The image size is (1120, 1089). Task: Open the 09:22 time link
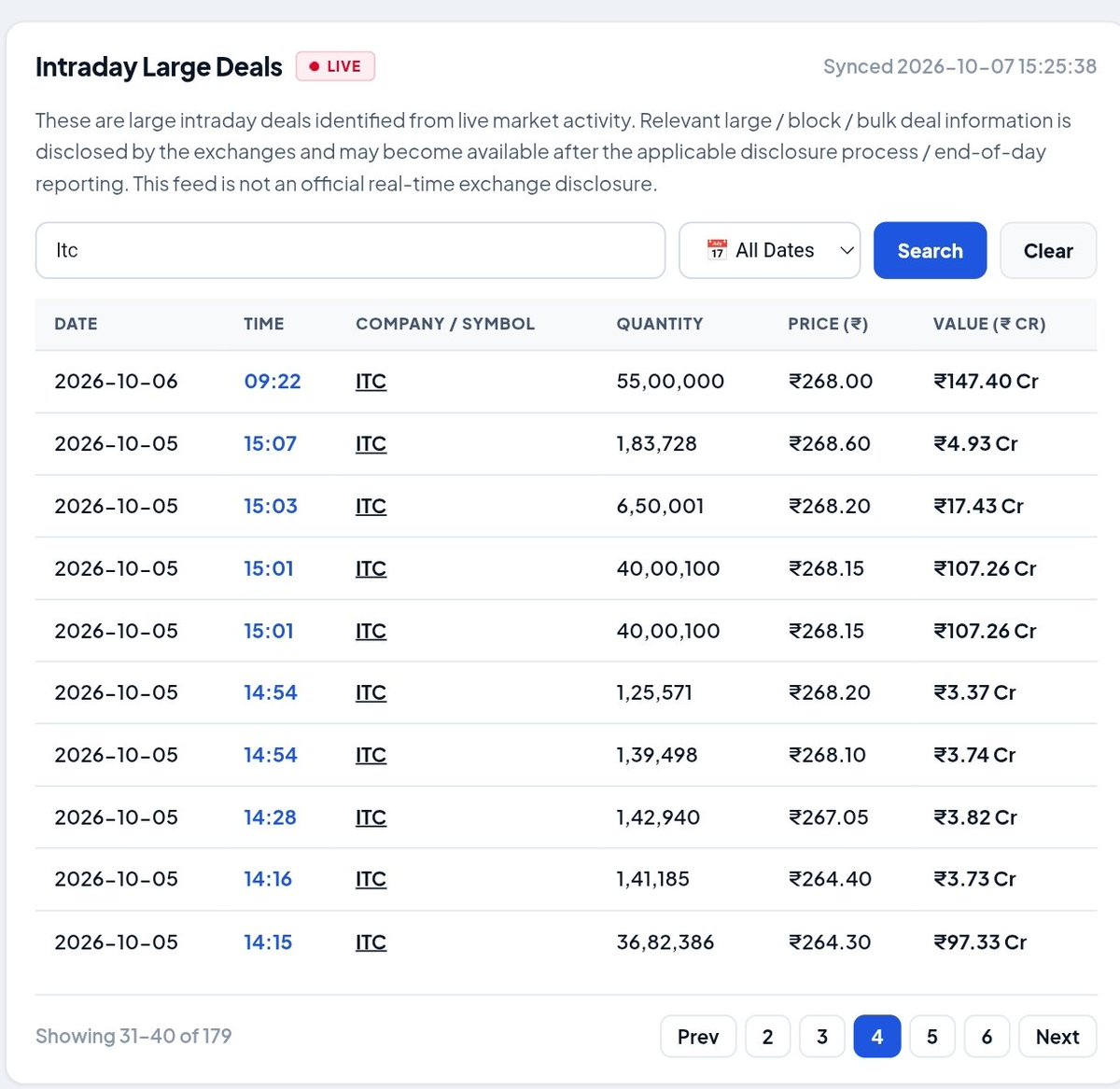click(x=273, y=381)
